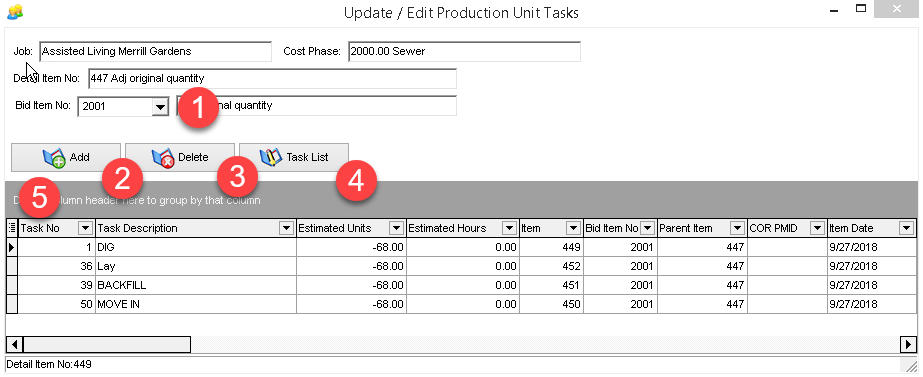923x377 pixels.
Task: Click task number 50 cell
Action: [57, 305]
